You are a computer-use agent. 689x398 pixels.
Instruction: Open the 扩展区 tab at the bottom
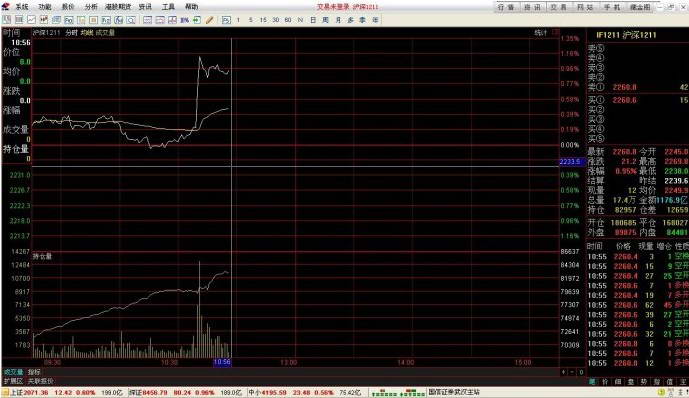pyautogui.click(x=13, y=381)
